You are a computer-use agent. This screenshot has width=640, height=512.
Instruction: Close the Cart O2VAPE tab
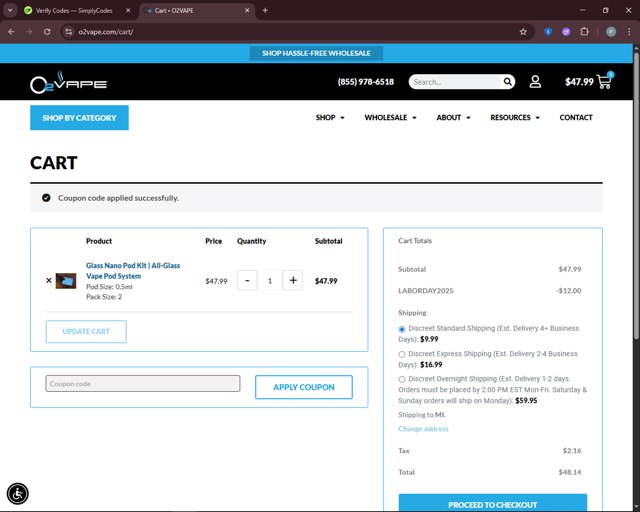(247, 11)
